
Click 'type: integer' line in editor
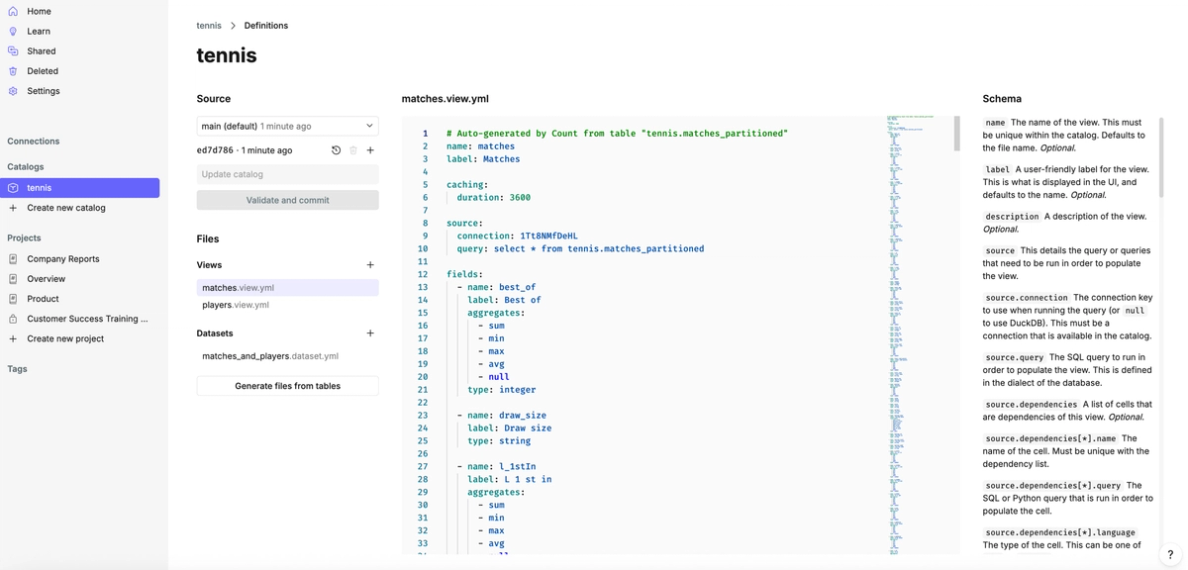(502, 390)
